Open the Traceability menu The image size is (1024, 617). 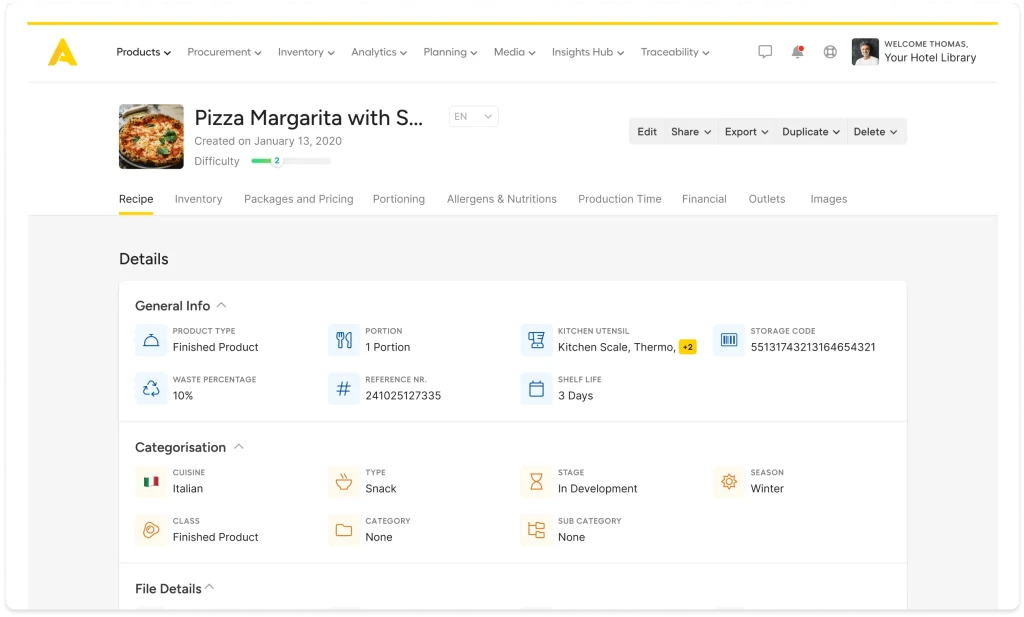click(x=675, y=52)
